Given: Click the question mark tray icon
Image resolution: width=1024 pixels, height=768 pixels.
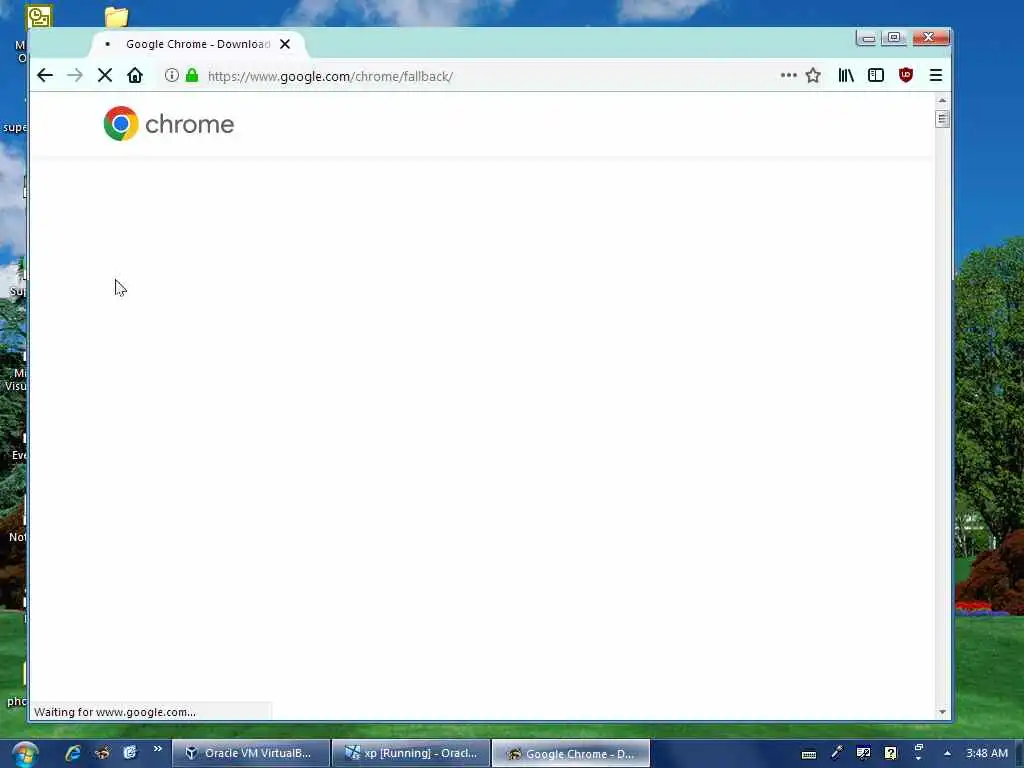Looking at the screenshot, I should point(890,753).
